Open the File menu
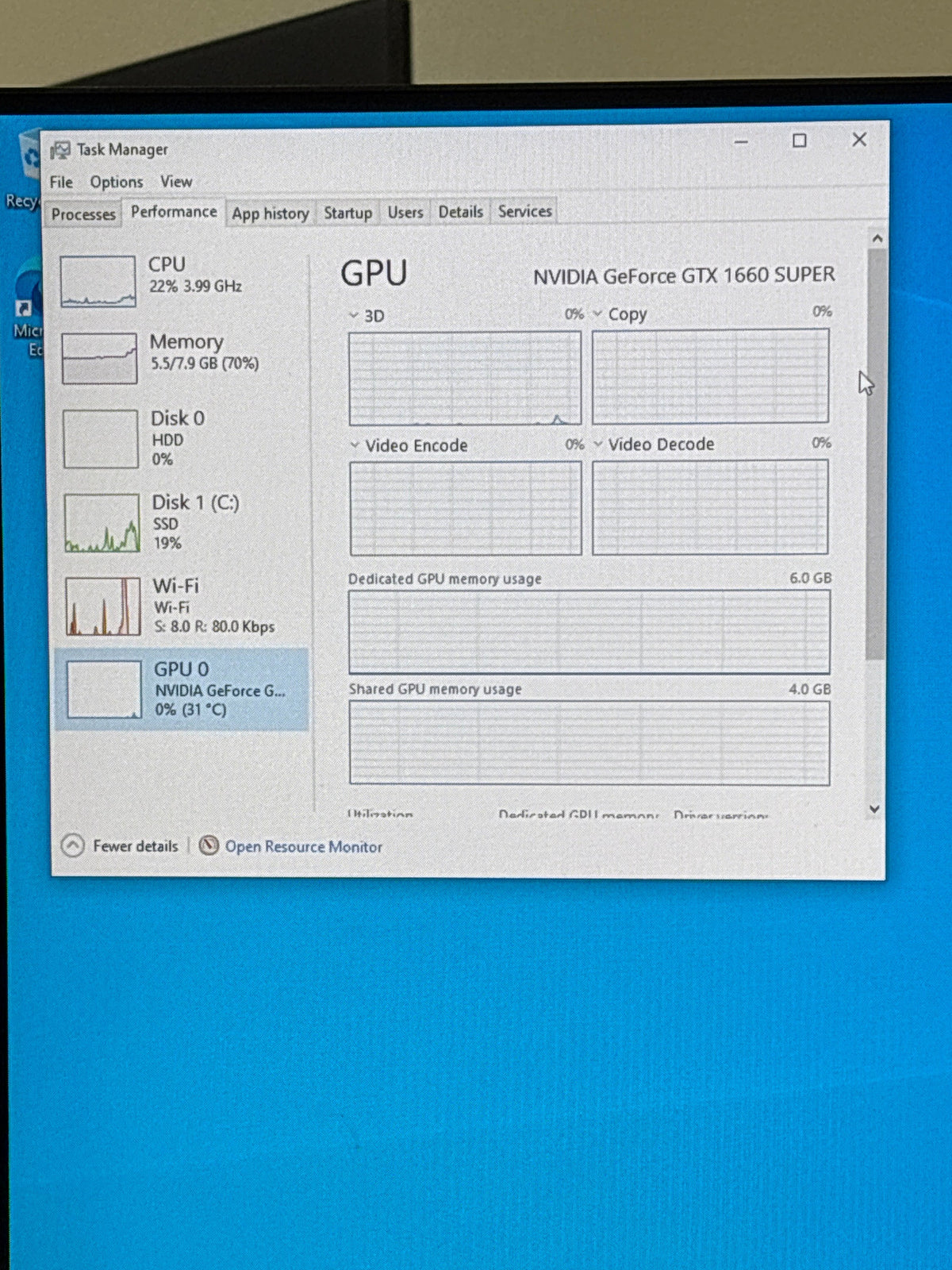Viewport: 952px width, 1270px height. click(x=61, y=182)
